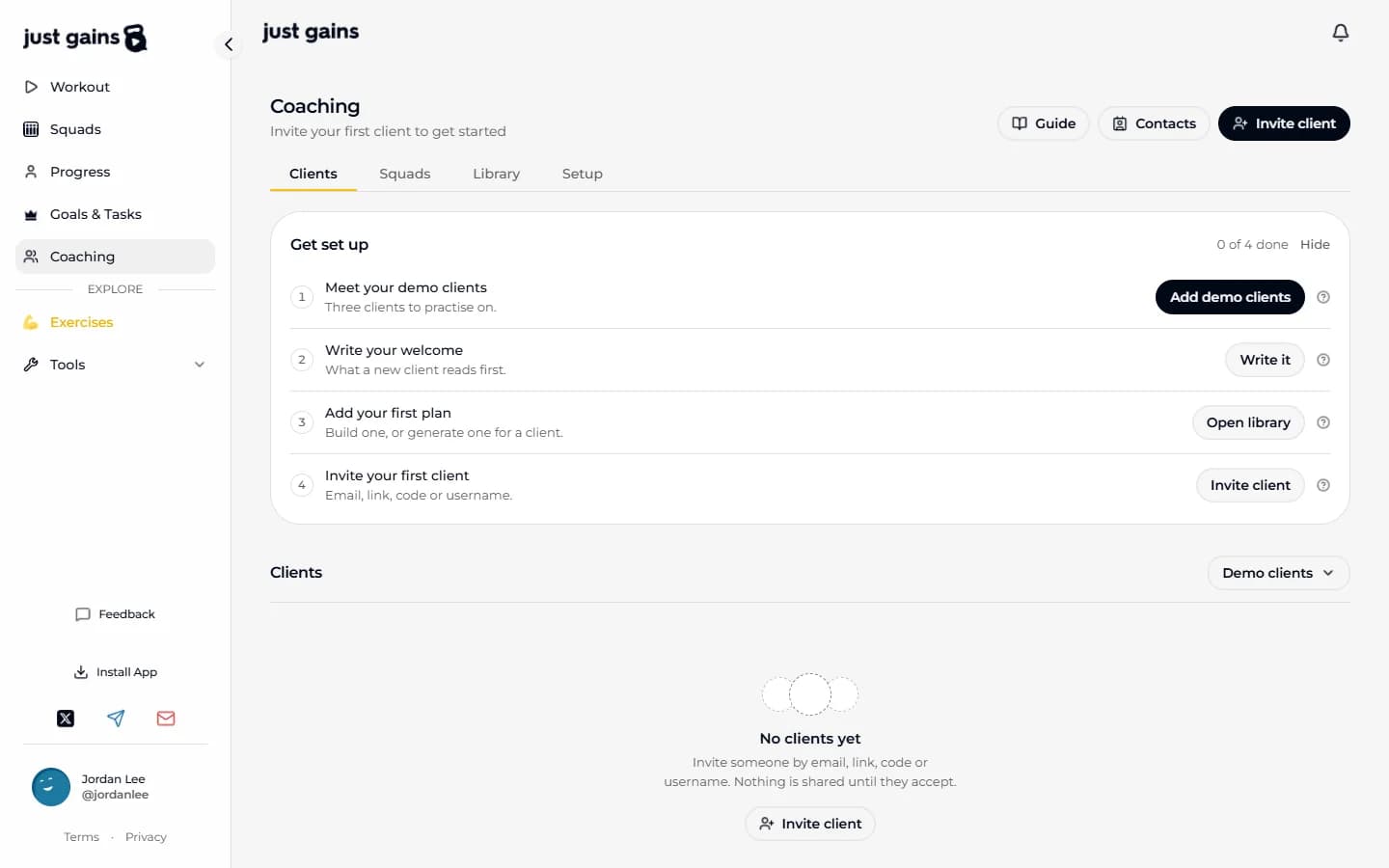1389x868 pixels.
Task: Open help for Invite your first client
Action: pos(1323,485)
